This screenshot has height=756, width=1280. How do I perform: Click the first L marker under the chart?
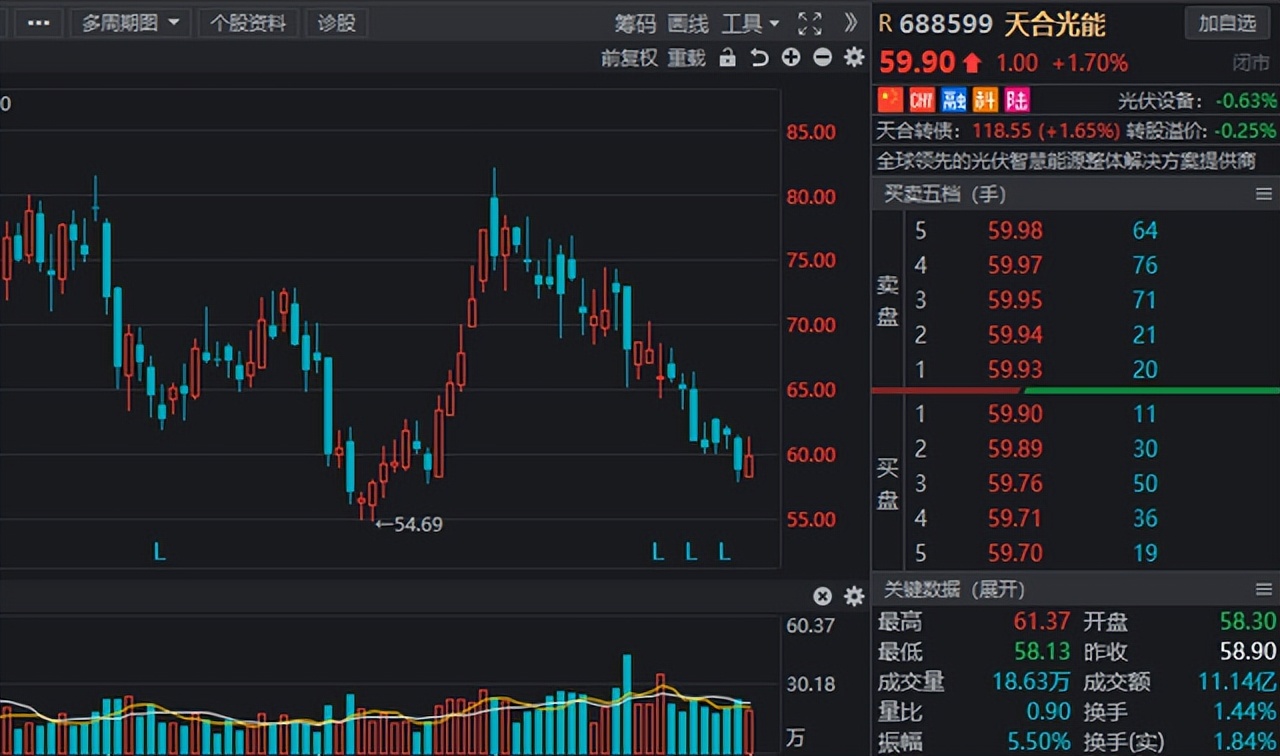coord(159,550)
